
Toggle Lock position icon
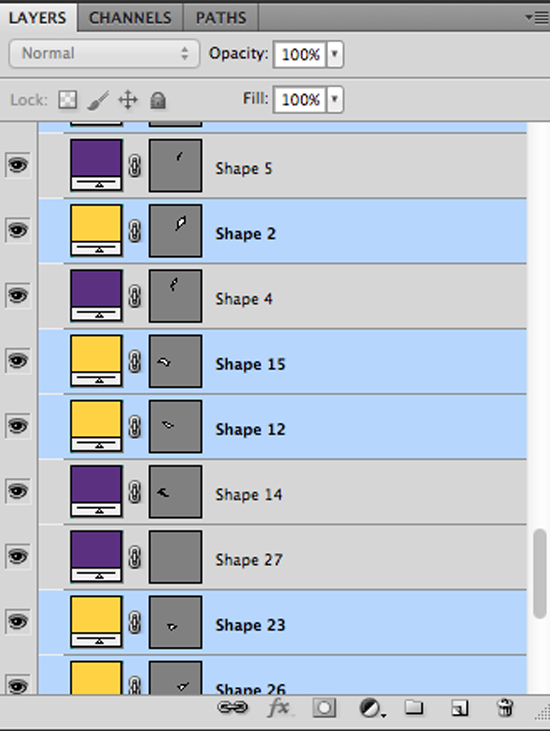(128, 100)
